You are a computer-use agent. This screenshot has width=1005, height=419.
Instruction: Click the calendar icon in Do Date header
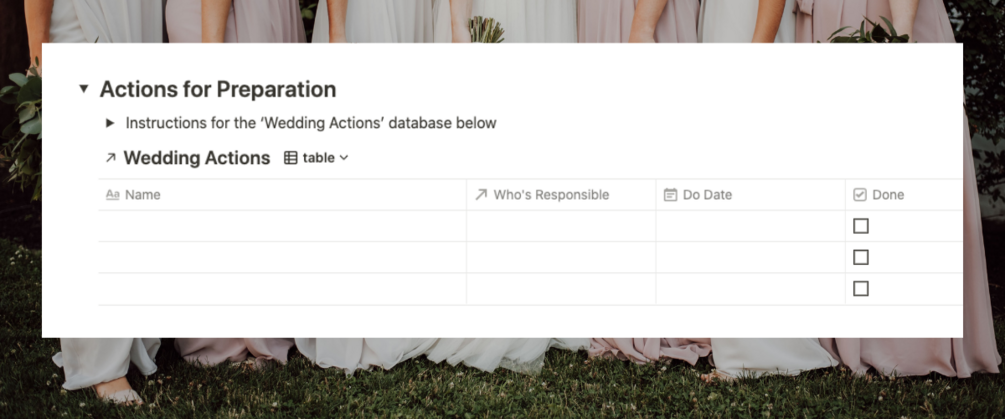pyautogui.click(x=670, y=195)
